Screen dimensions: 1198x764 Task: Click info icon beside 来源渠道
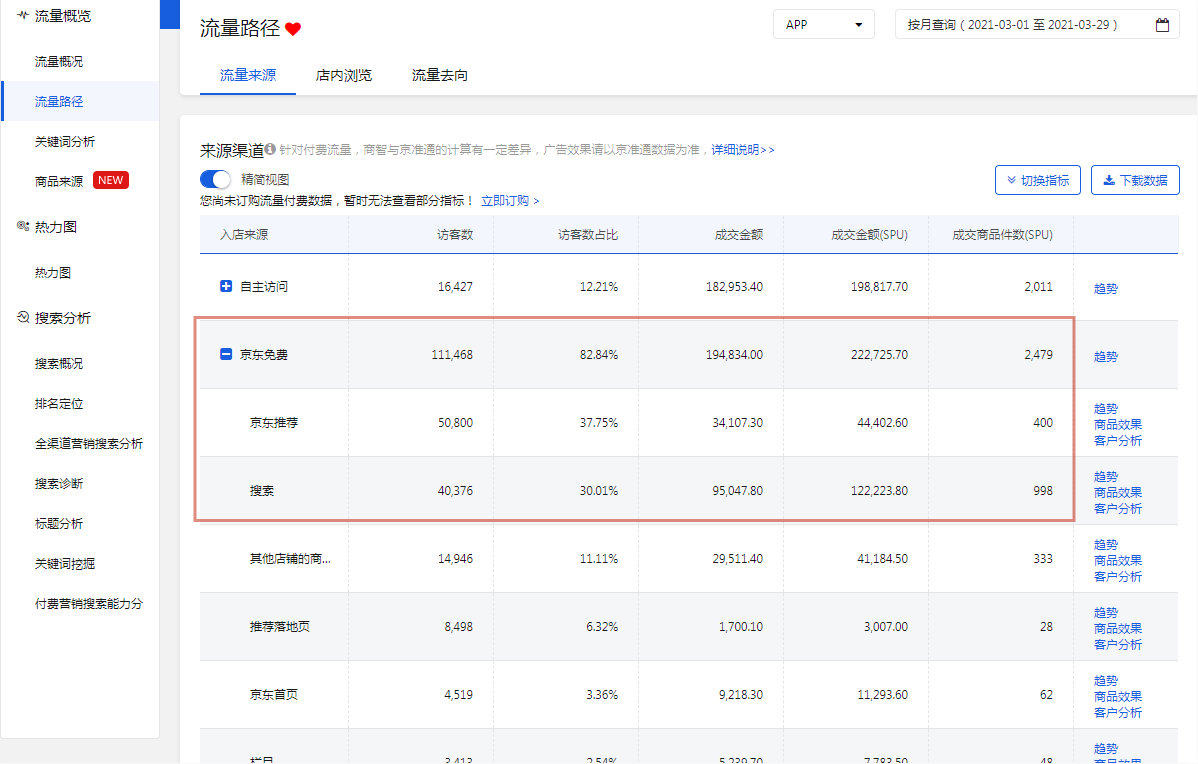click(x=270, y=149)
